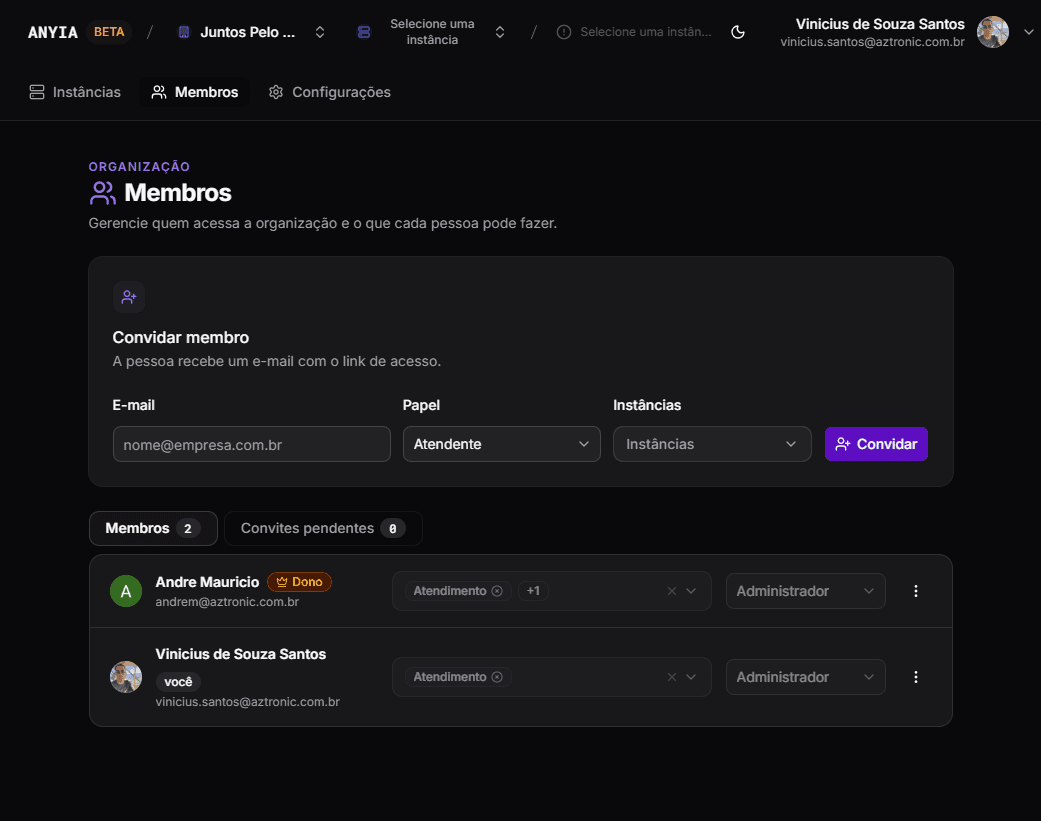Expand Vinicius de Souza Santos's instances dropdown chevron
Viewport: 1041px width, 821px height.
click(x=691, y=677)
